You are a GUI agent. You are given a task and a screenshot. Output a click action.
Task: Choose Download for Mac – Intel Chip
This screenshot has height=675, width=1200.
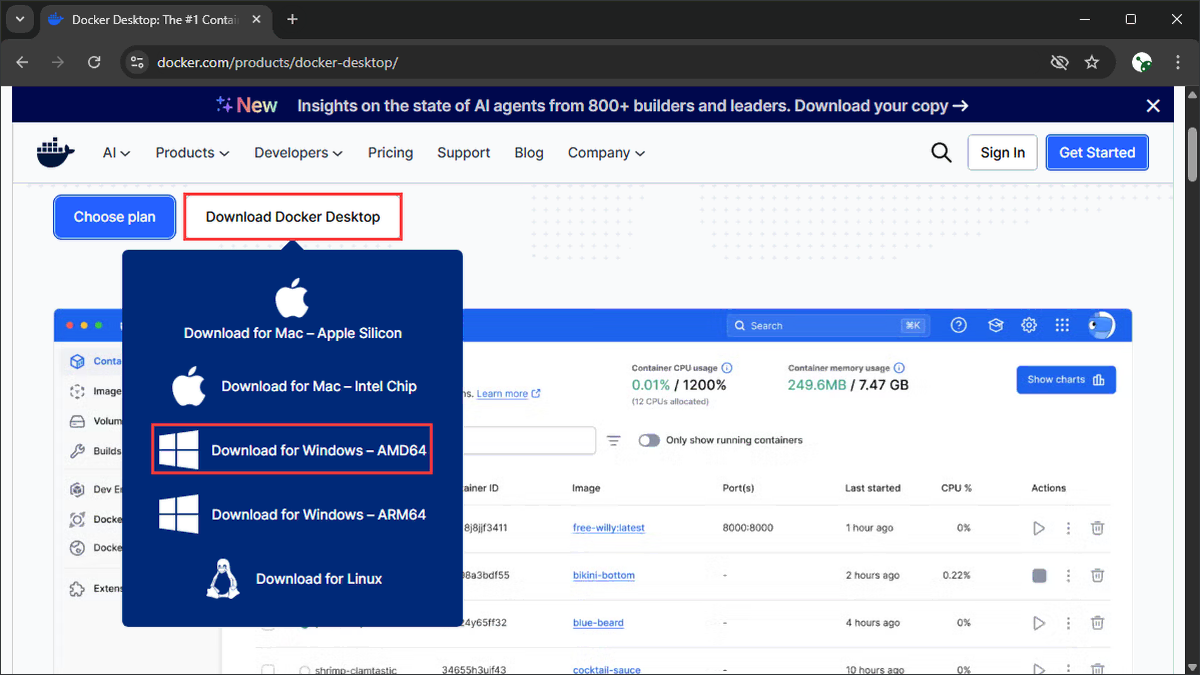[x=293, y=386]
